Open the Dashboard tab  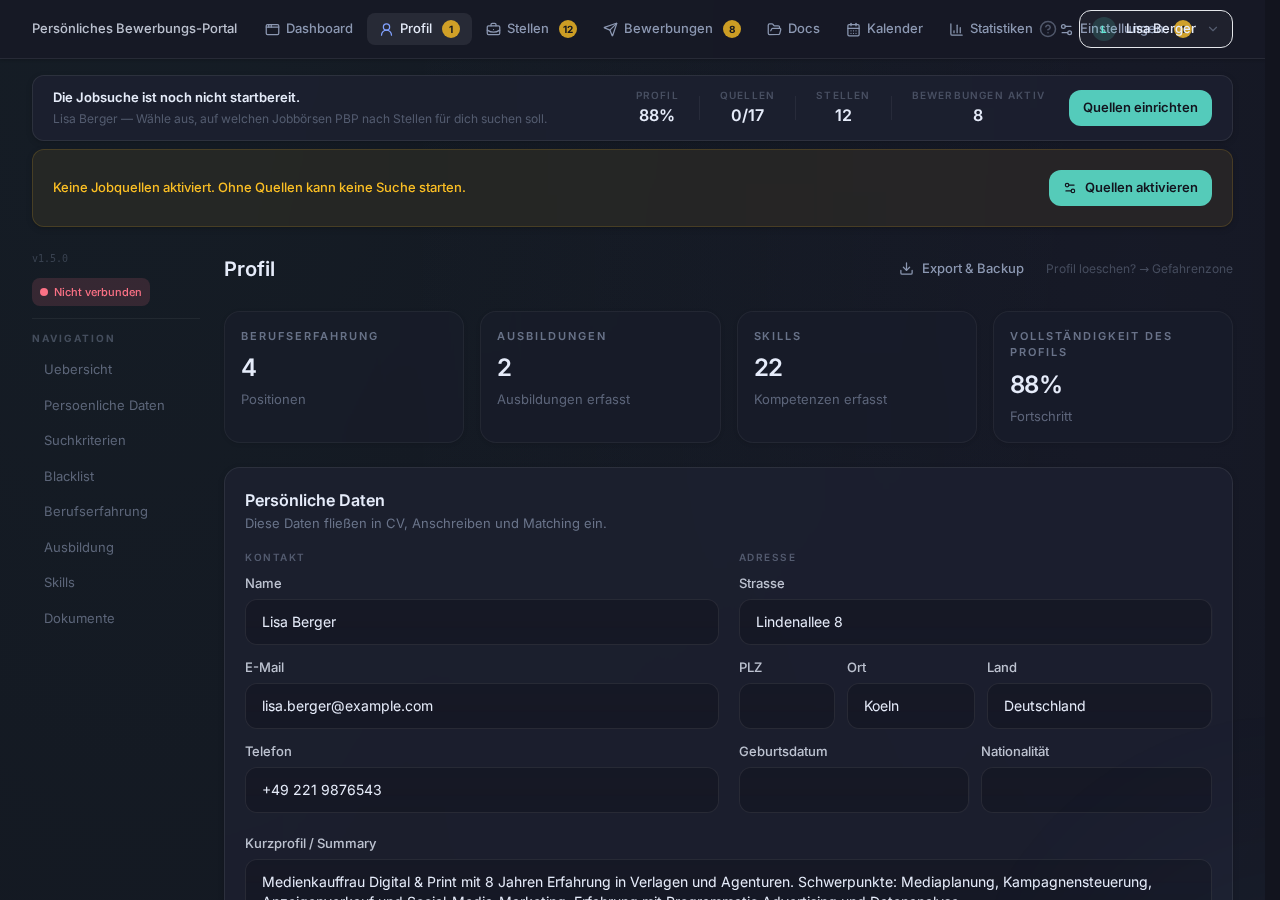tap(309, 29)
